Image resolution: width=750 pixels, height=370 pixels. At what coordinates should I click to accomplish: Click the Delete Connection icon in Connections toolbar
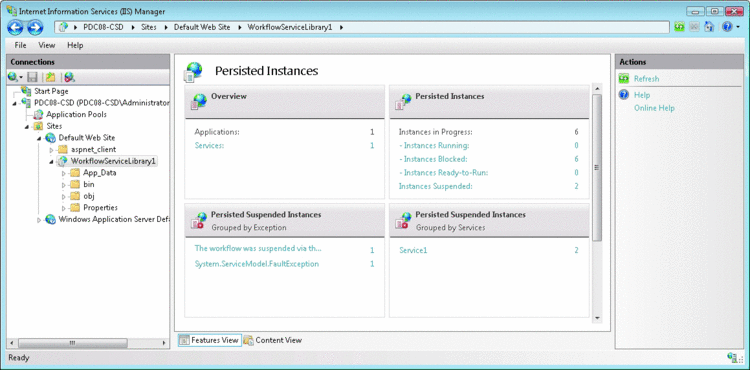point(69,77)
